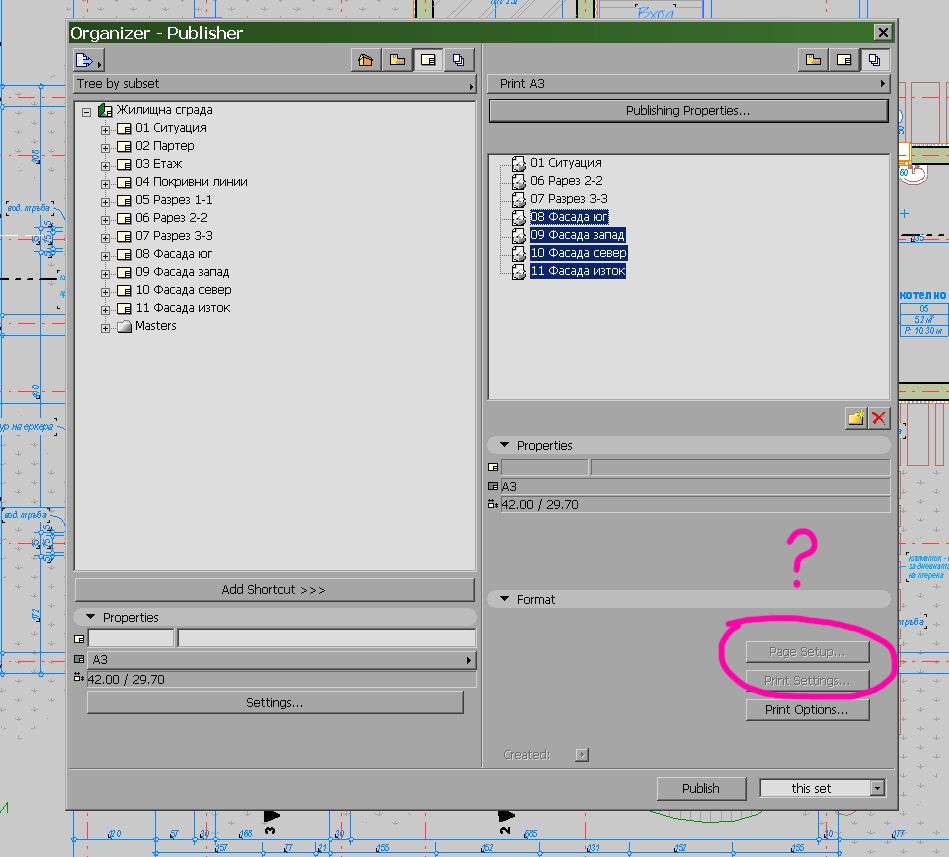The height and width of the screenshot is (857, 949).
Task: Collapse the Жилищна сграда root node
Action: click(x=87, y=112)
